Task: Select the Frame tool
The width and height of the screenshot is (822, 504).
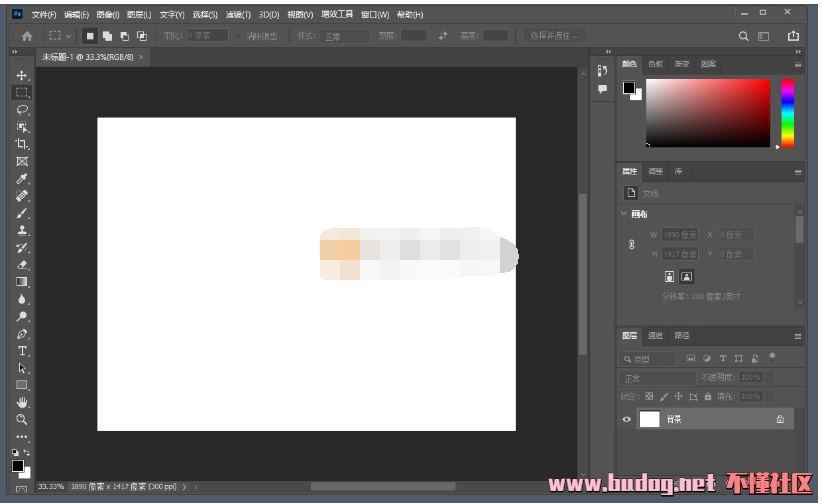Action: pyautogui.click(x=21, y=161)
